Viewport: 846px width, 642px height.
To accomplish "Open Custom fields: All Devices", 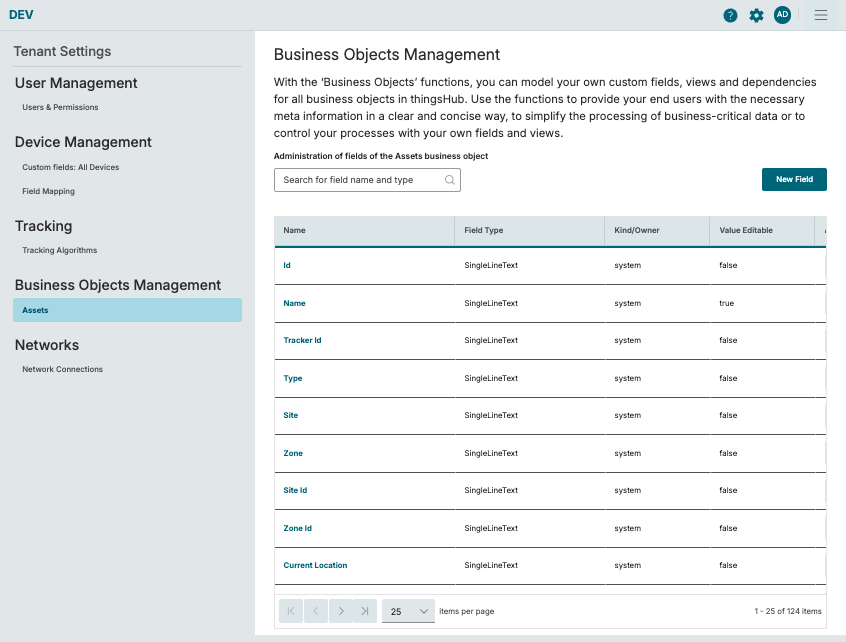I will point(71,167).
